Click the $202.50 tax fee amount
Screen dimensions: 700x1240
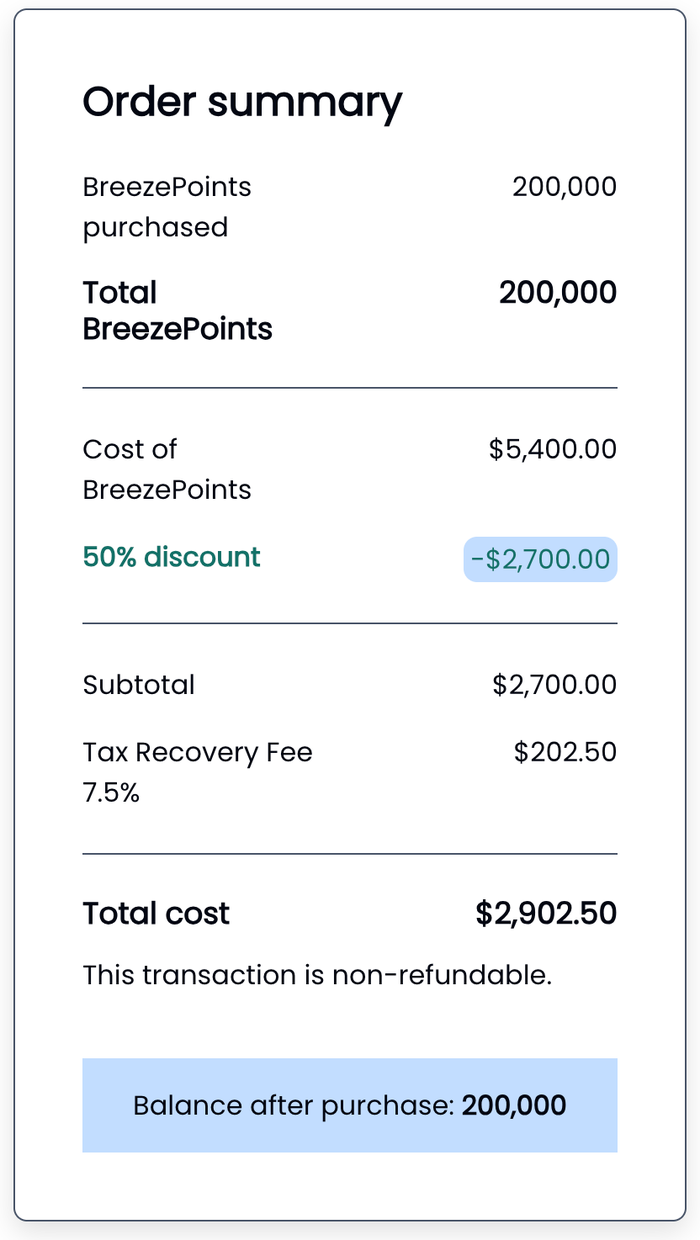click(x=565, y=752)
